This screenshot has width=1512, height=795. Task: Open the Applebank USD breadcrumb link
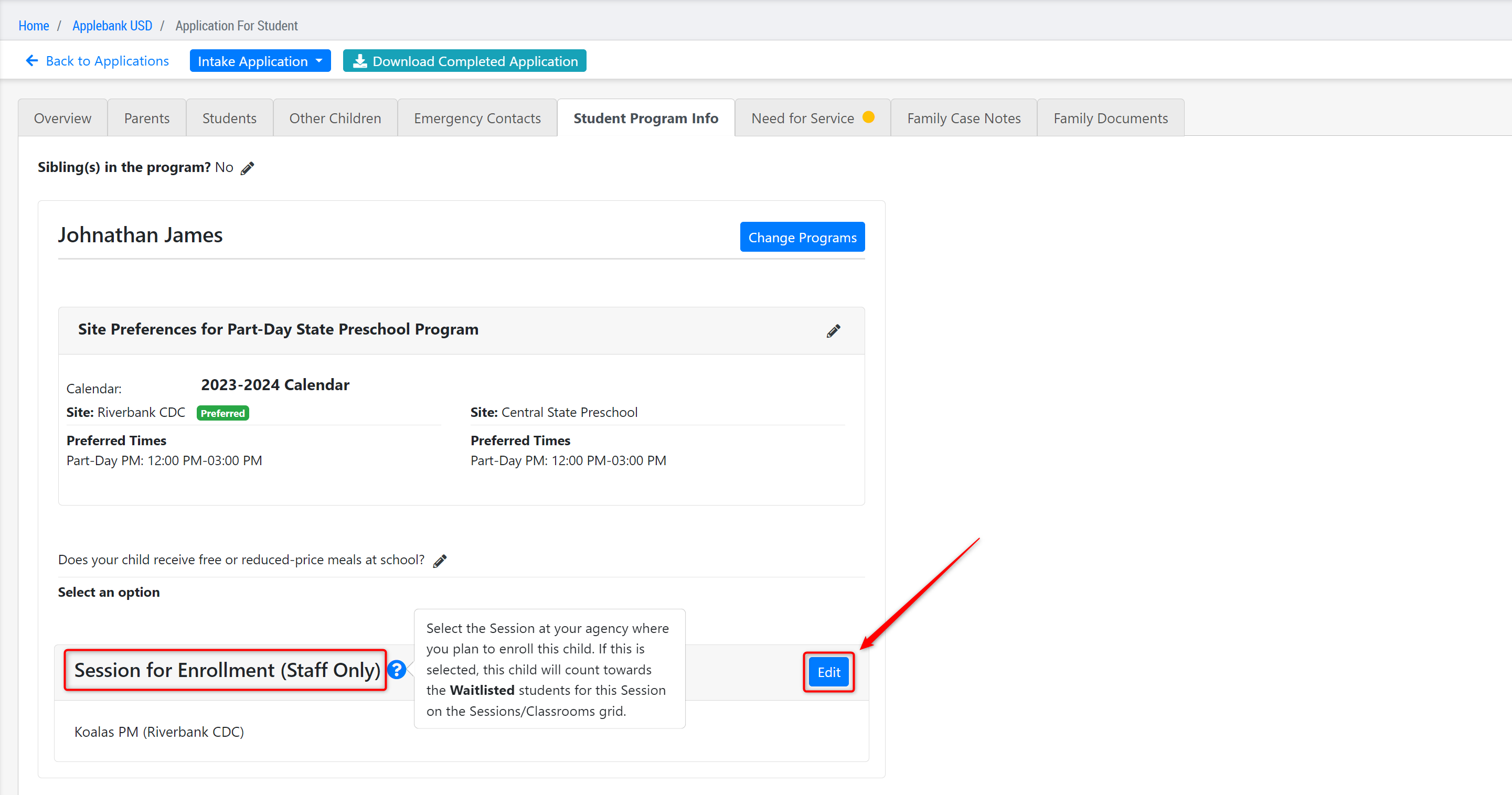pyautogui.click(x=112, y=26)
